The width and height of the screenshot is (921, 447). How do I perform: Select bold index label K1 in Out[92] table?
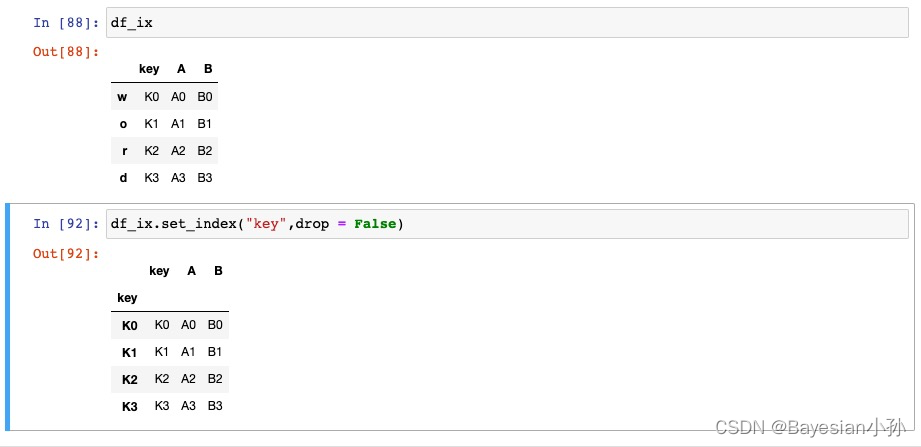tap(130, 353)
